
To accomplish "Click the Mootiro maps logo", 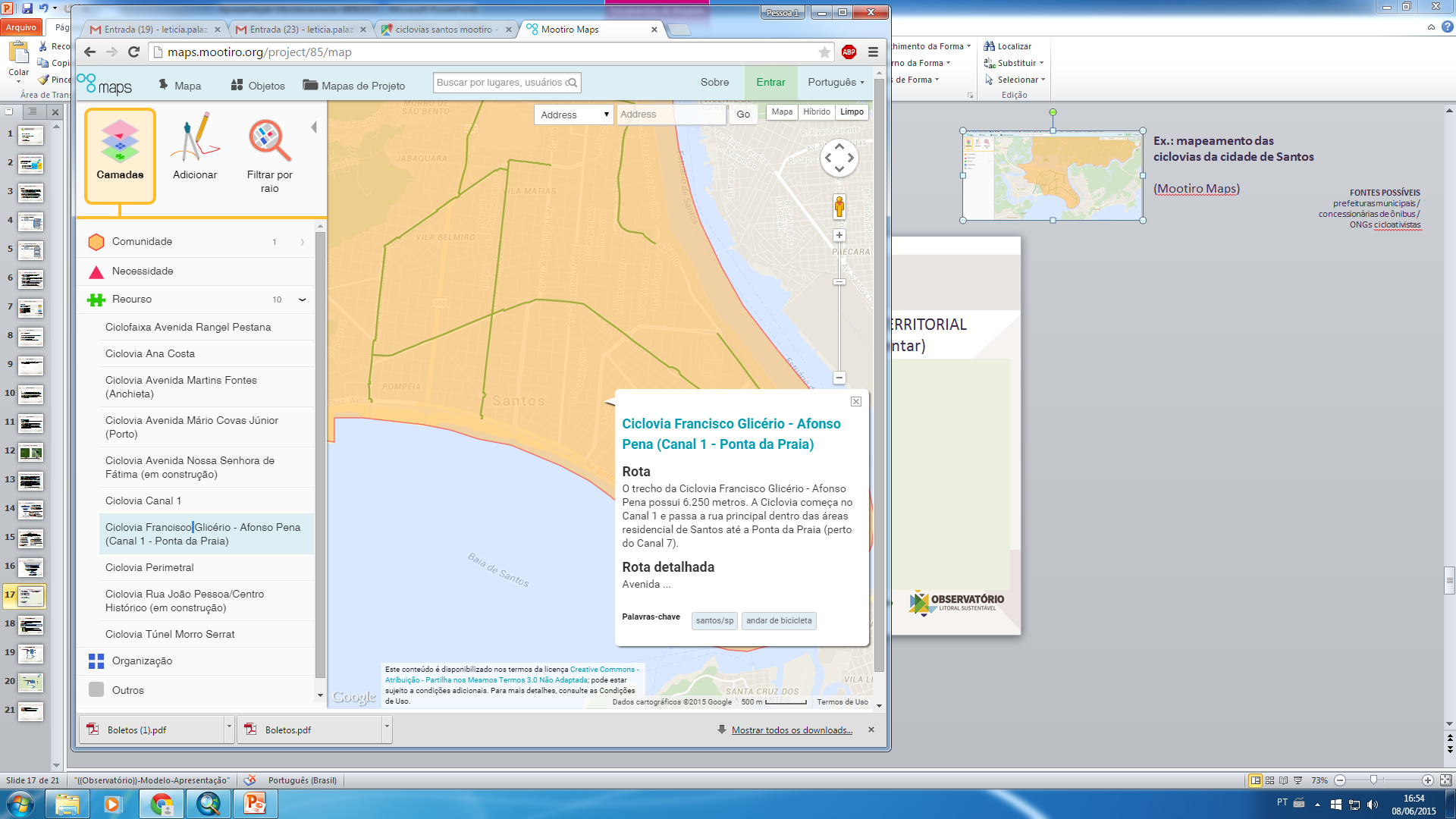I will [x=104, y=84].
